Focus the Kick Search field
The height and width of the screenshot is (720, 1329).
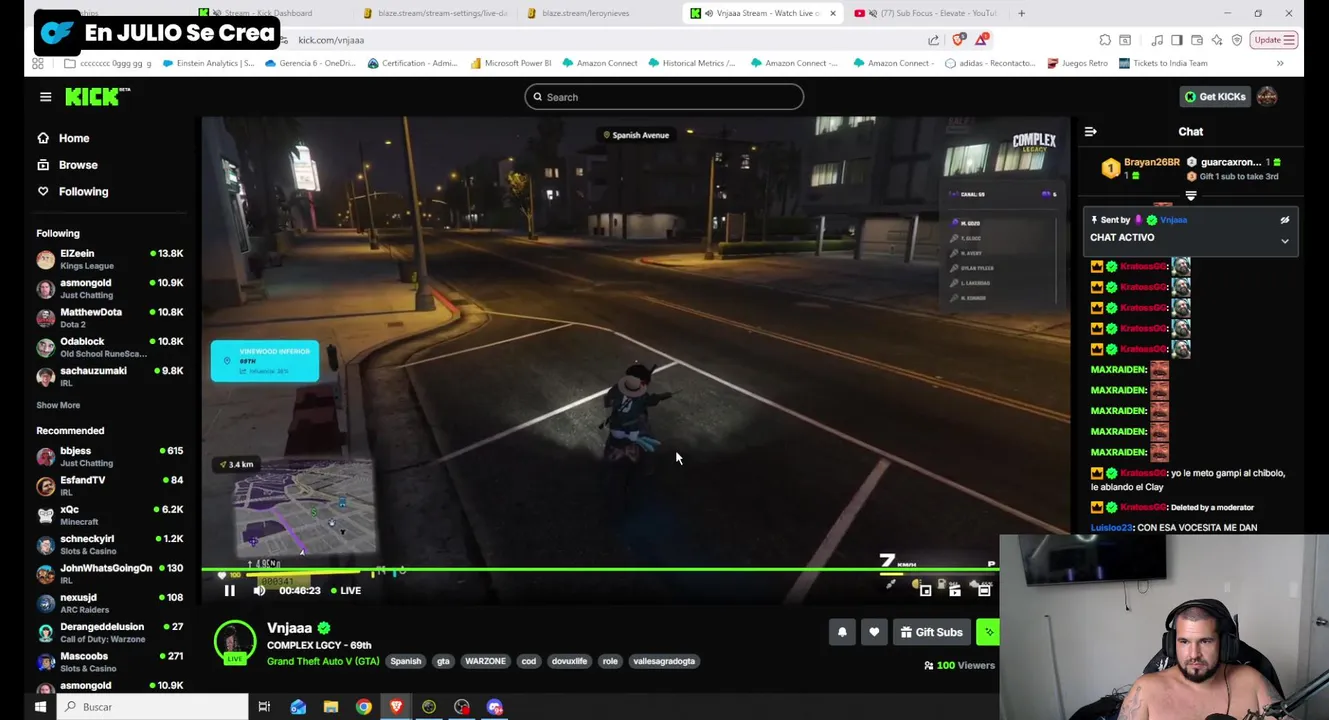click(664, 97)
